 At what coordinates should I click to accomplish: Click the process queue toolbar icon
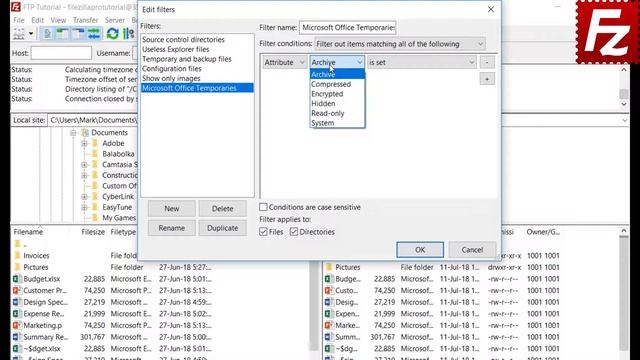128,33
